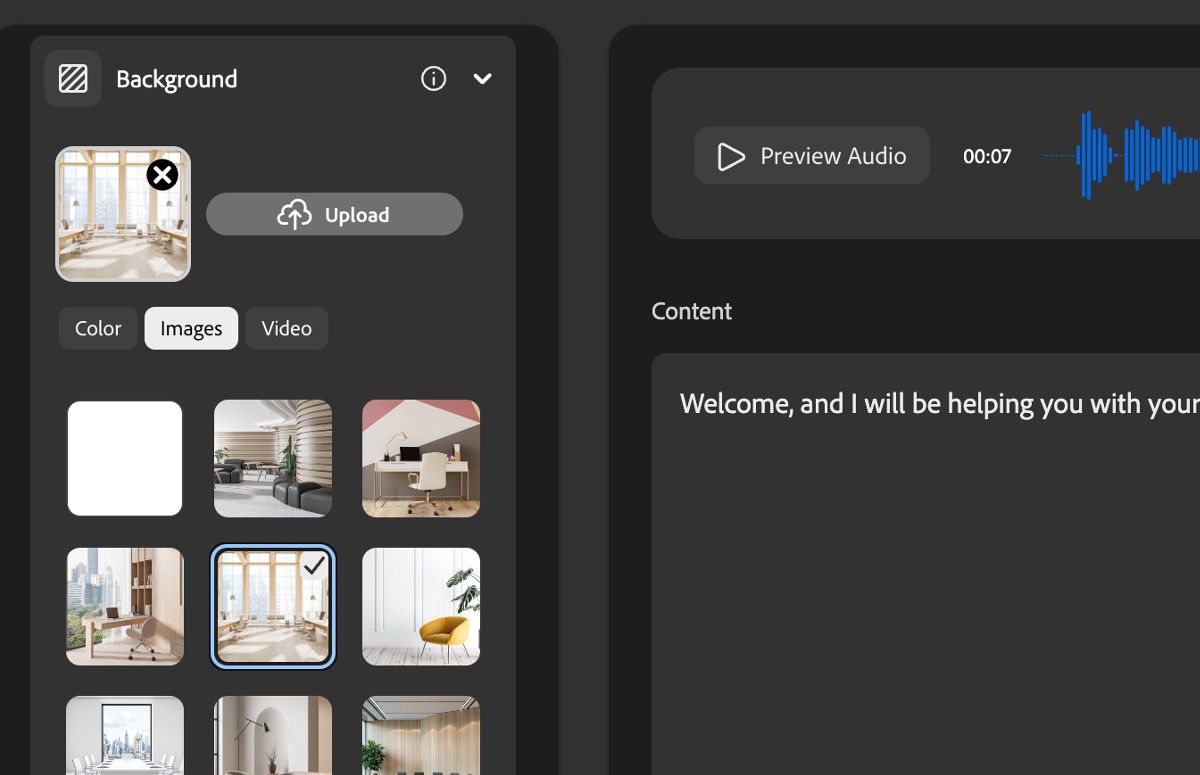Select the pink wall desk background thumbnail
This screenshot has height=775, width=1200.
click(421, 458)
